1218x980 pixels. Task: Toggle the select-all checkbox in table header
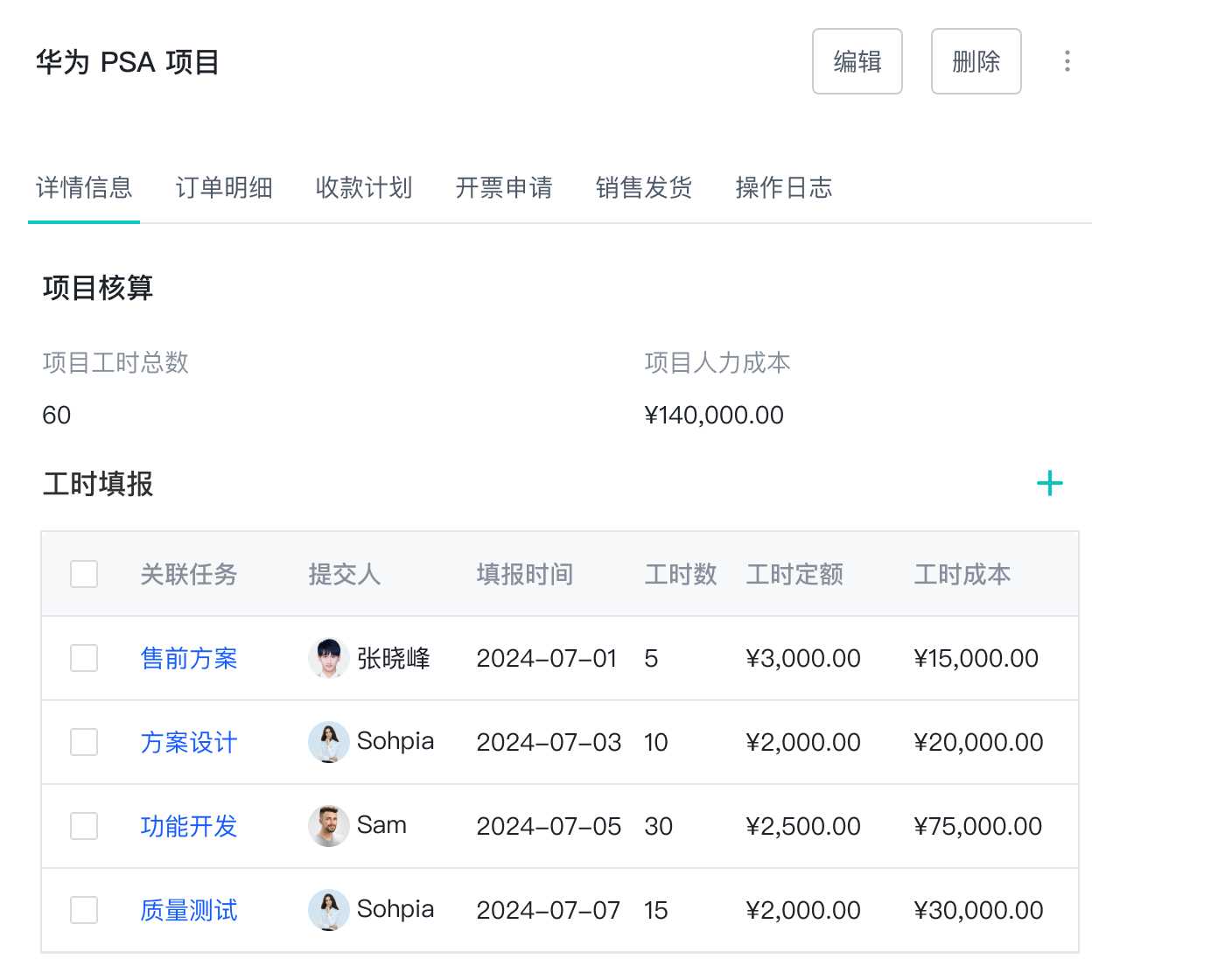pos(84,574)
